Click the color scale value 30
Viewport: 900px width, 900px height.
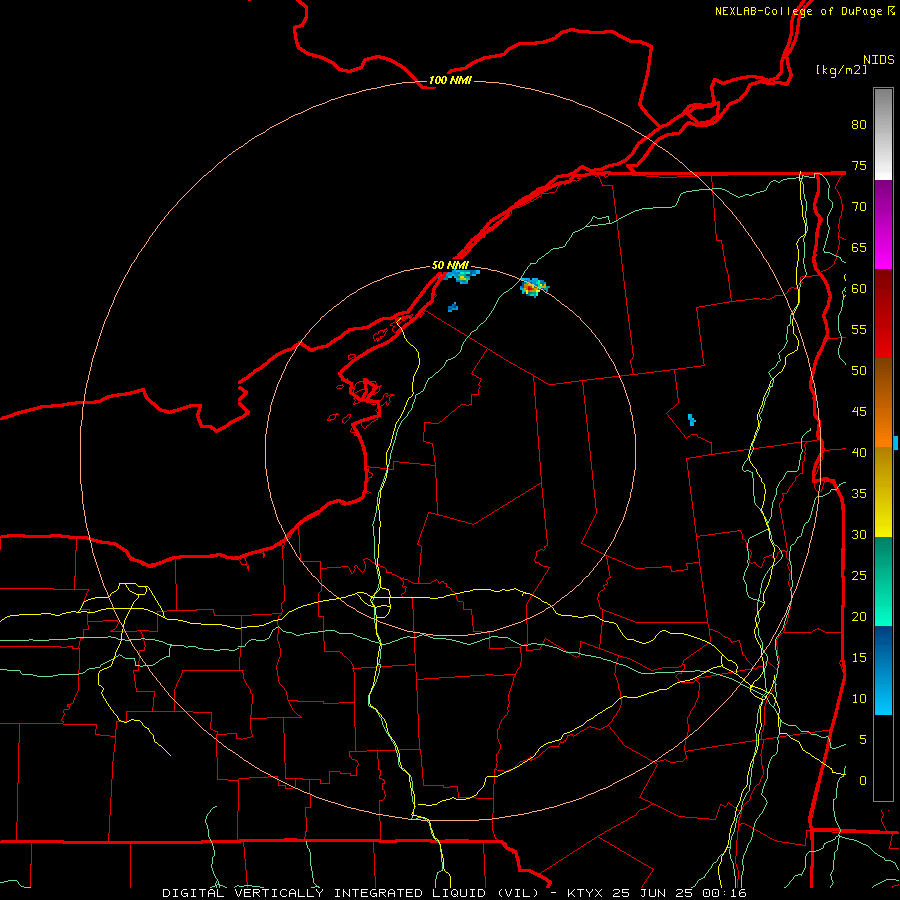(x=859, y=534)
